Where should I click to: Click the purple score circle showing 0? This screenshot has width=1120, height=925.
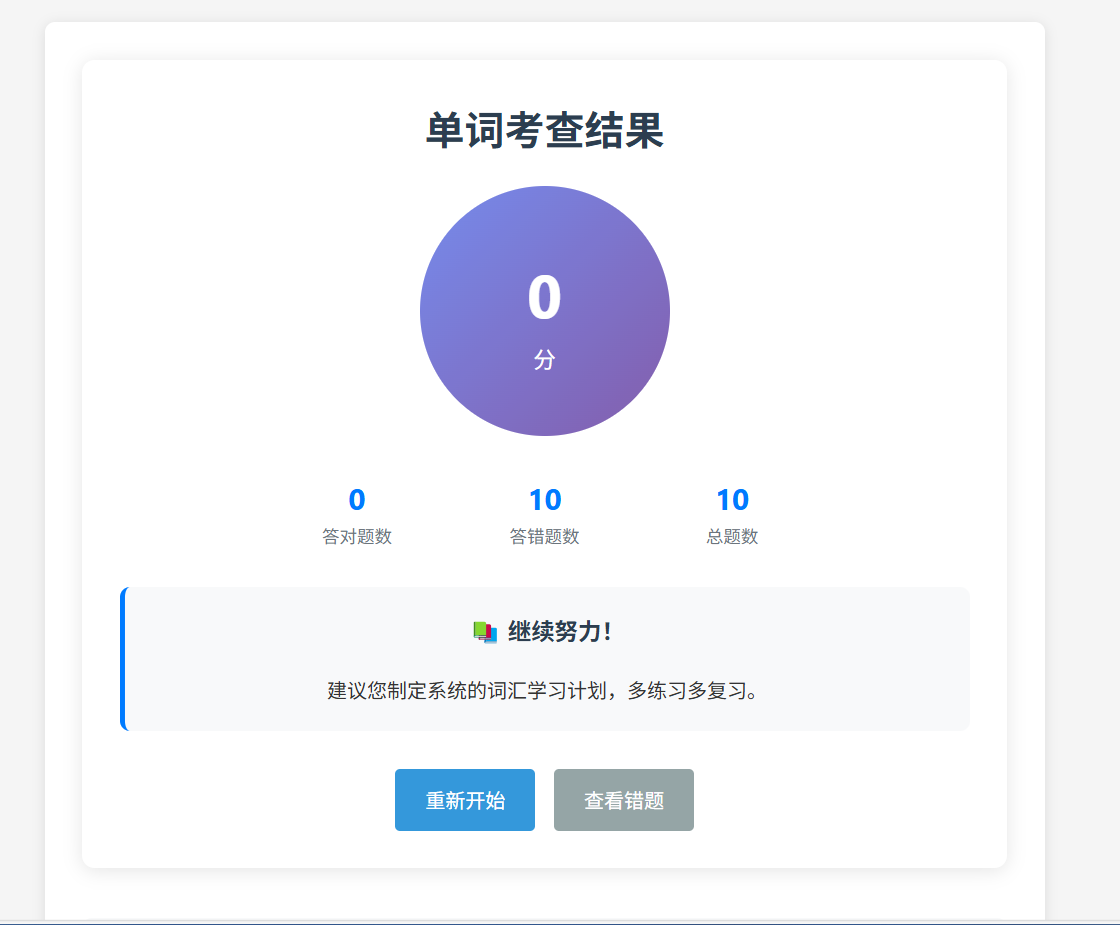click(544, 311)
